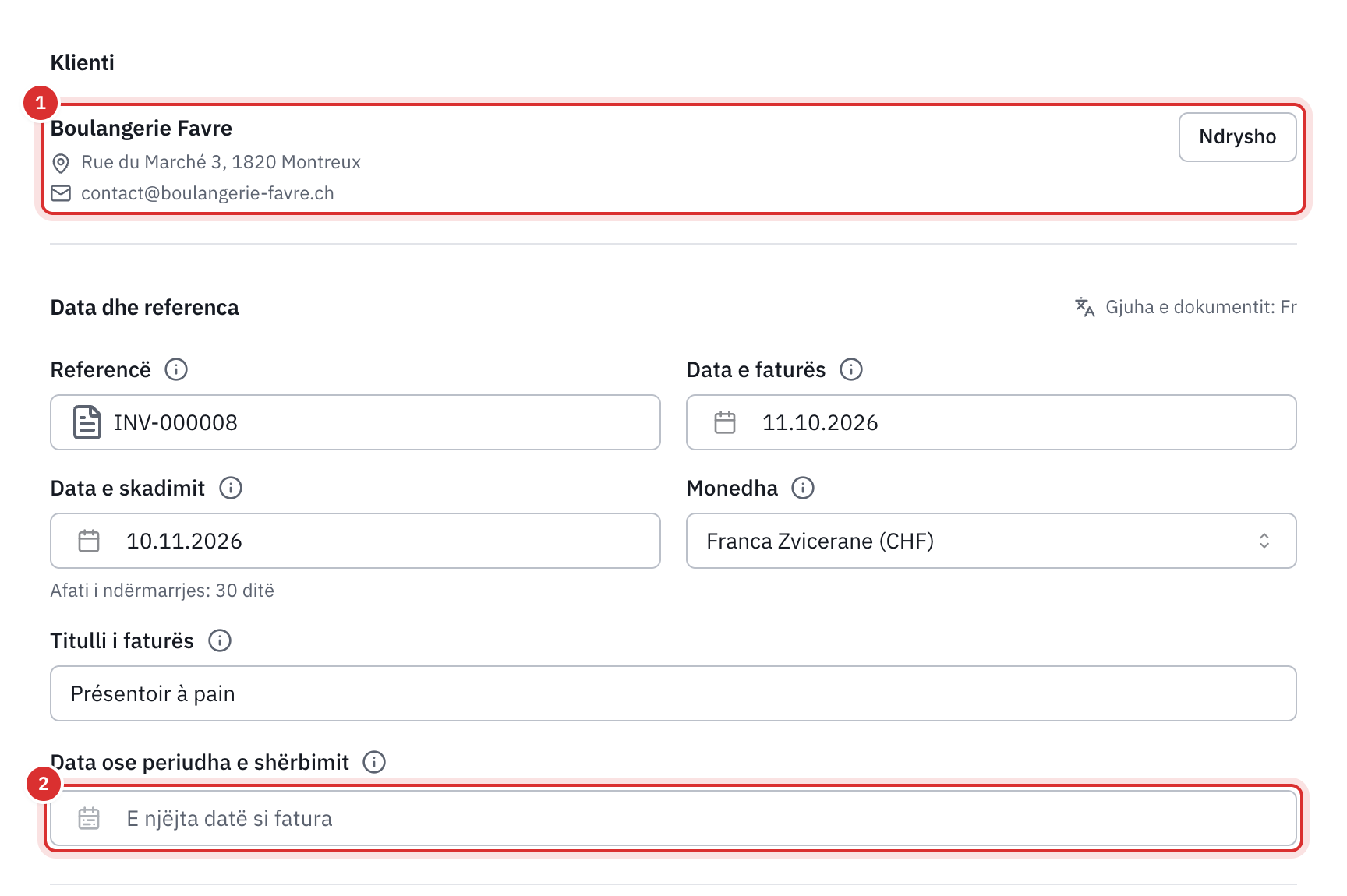Open the due date picker showing 10.11.2026
Image resolution: width=1347 pixels, height=896 pixels.
[355, 541]
